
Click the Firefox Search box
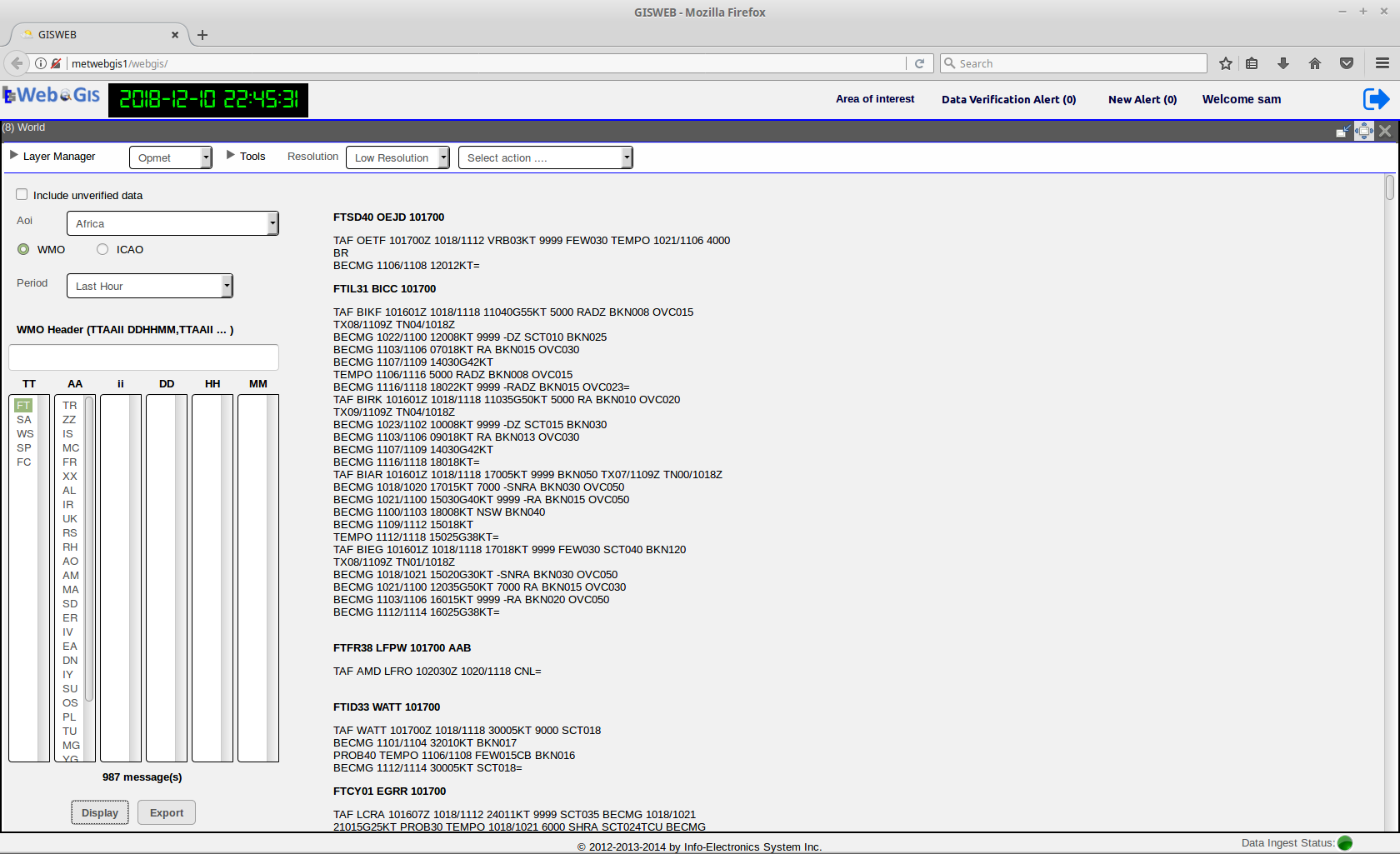[1073, 63]
